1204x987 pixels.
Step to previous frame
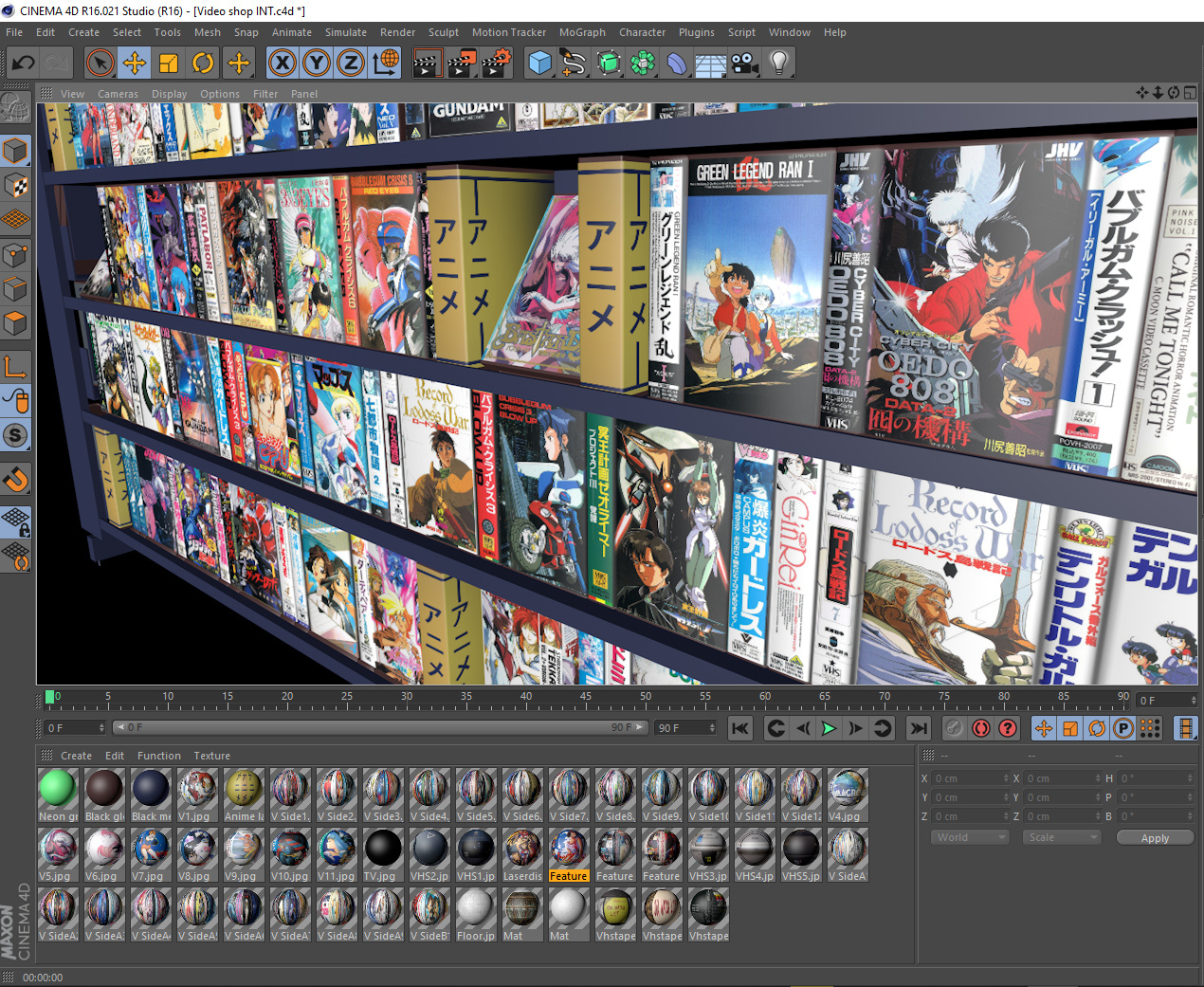[x=802, y=728]
